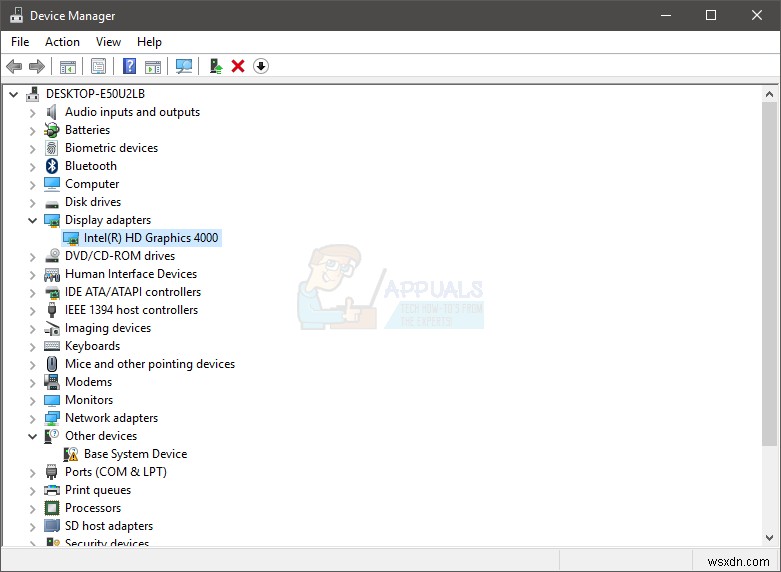Expand the Human Interface Devices category
Screen dimensions: 781x572
32,275
